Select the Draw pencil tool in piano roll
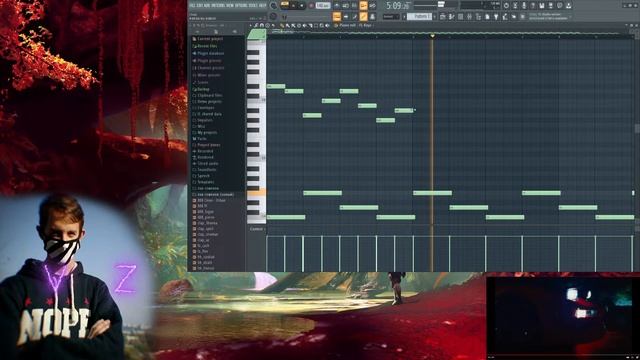The width and height of the screenshot is (640, 360). point(282,25)
